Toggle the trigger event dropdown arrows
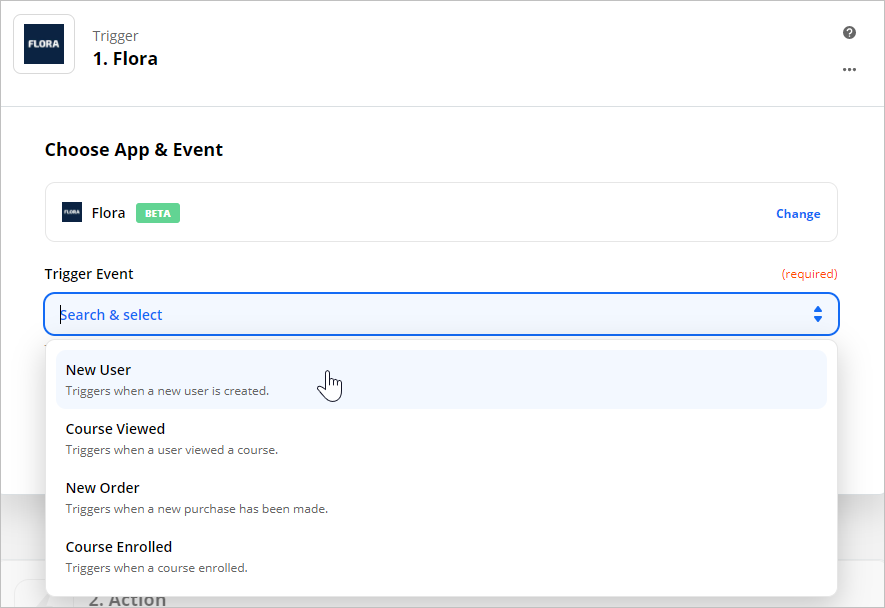The height and width of the screenshot is (608, 885). 817,314
